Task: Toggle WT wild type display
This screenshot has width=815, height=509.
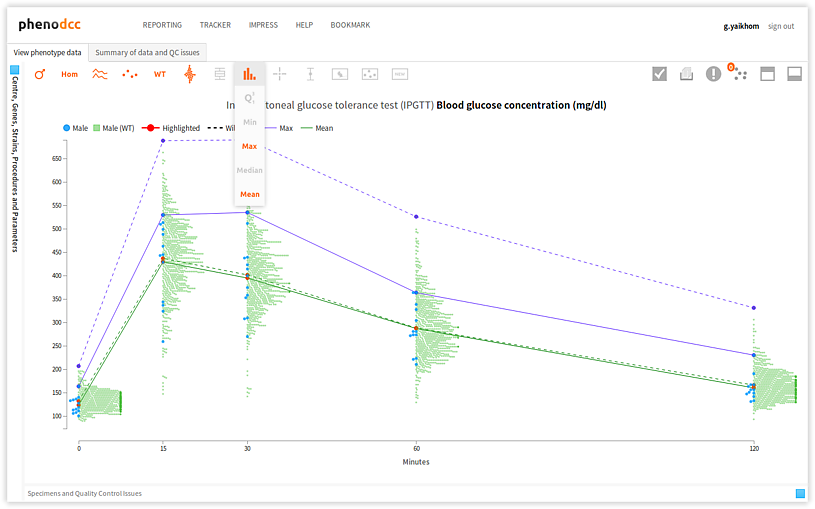Action: coord(160,74)
